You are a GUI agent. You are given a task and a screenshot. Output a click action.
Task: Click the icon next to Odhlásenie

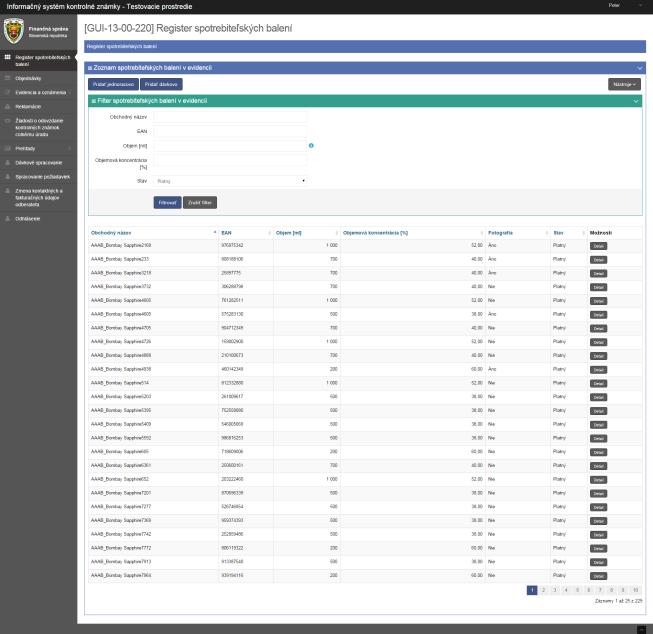(7, 218)
